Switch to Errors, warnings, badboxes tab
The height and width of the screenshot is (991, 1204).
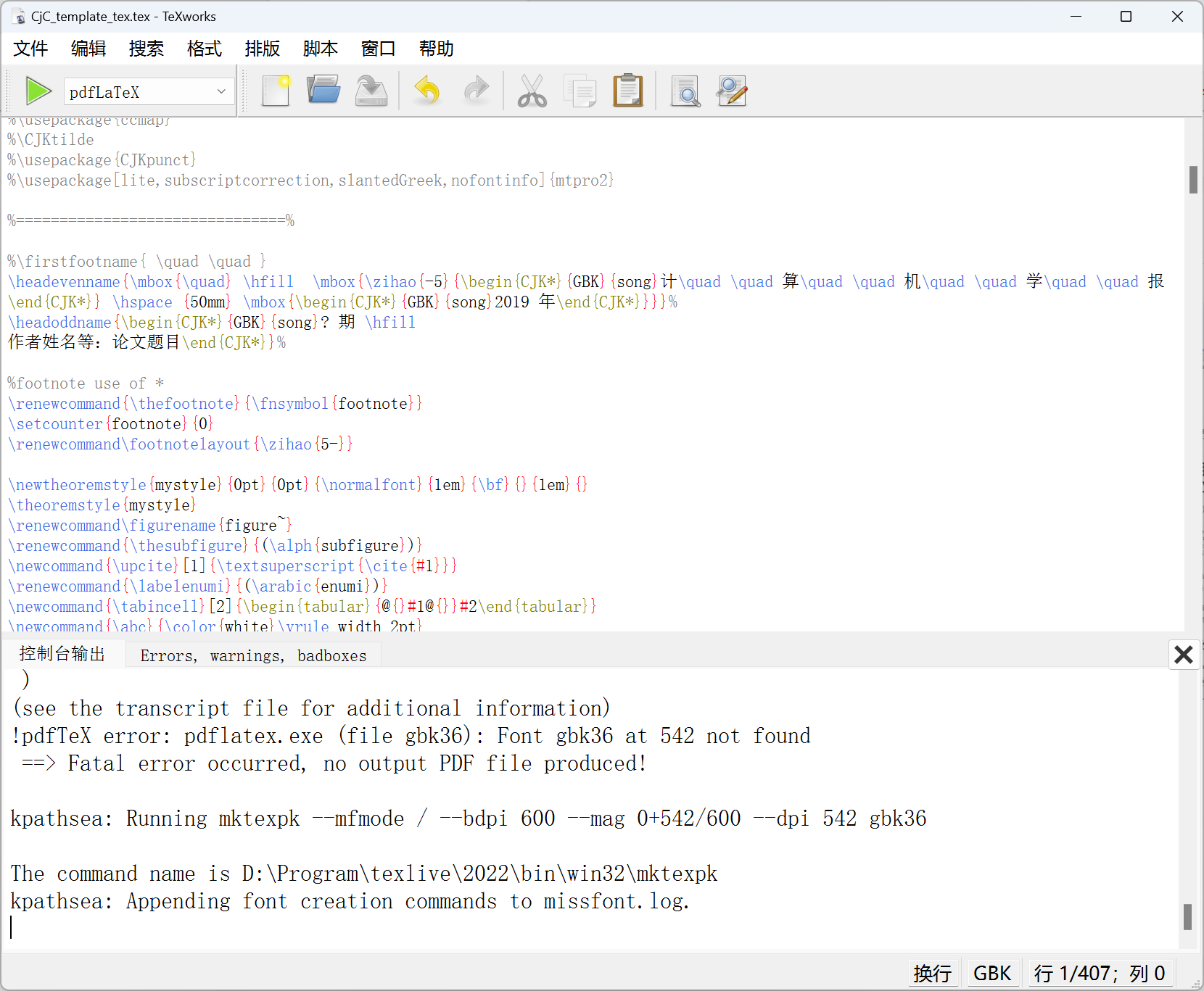click(253, 655)
